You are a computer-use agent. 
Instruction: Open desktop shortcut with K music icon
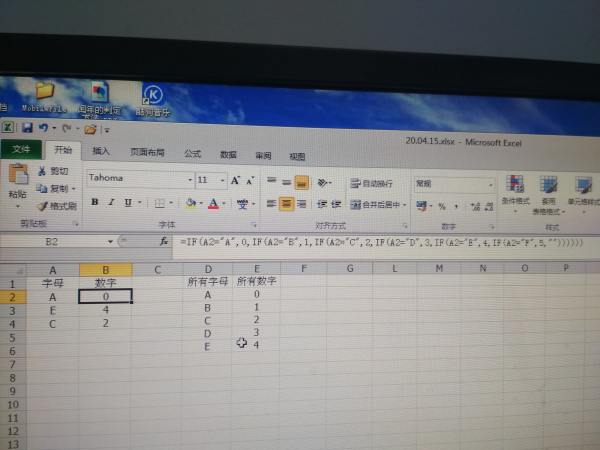point(153,100)
